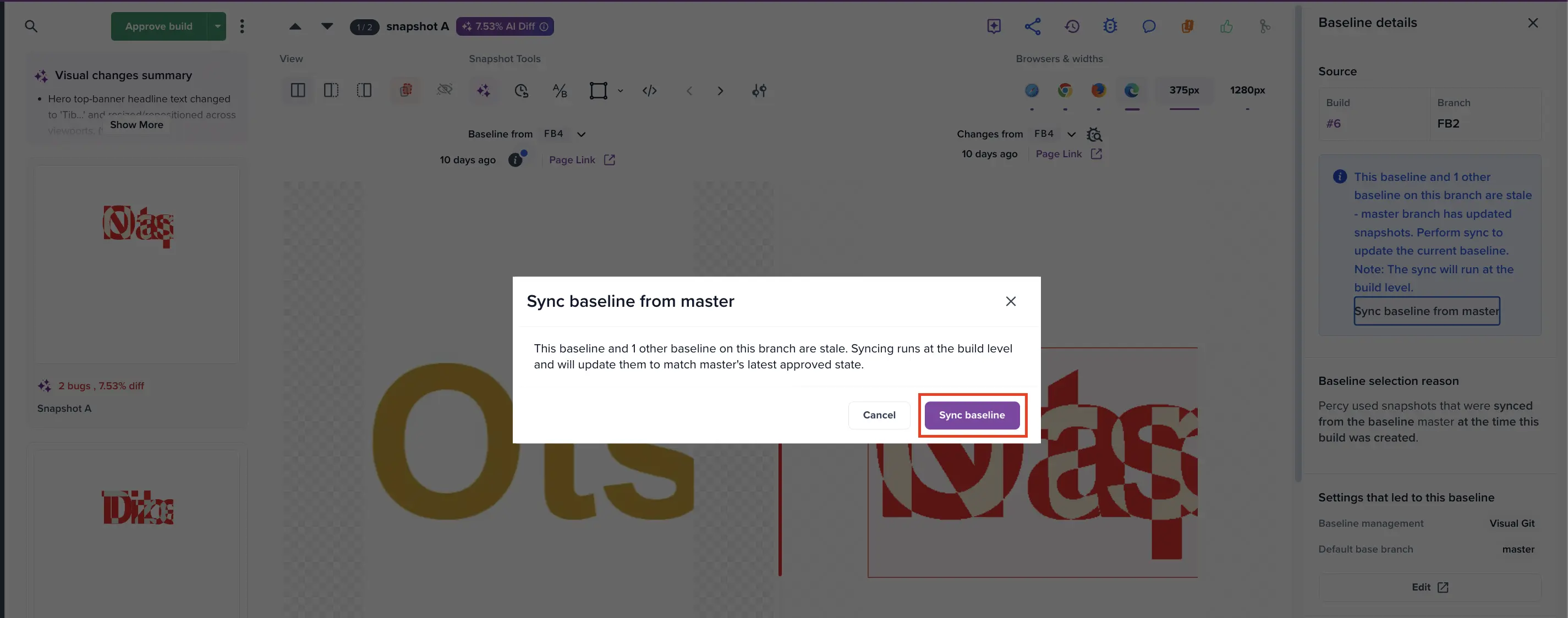This screenshot has width=1568, height=618.
Task: Open the comments speech bubble icon
Action: coord(1149,26)
